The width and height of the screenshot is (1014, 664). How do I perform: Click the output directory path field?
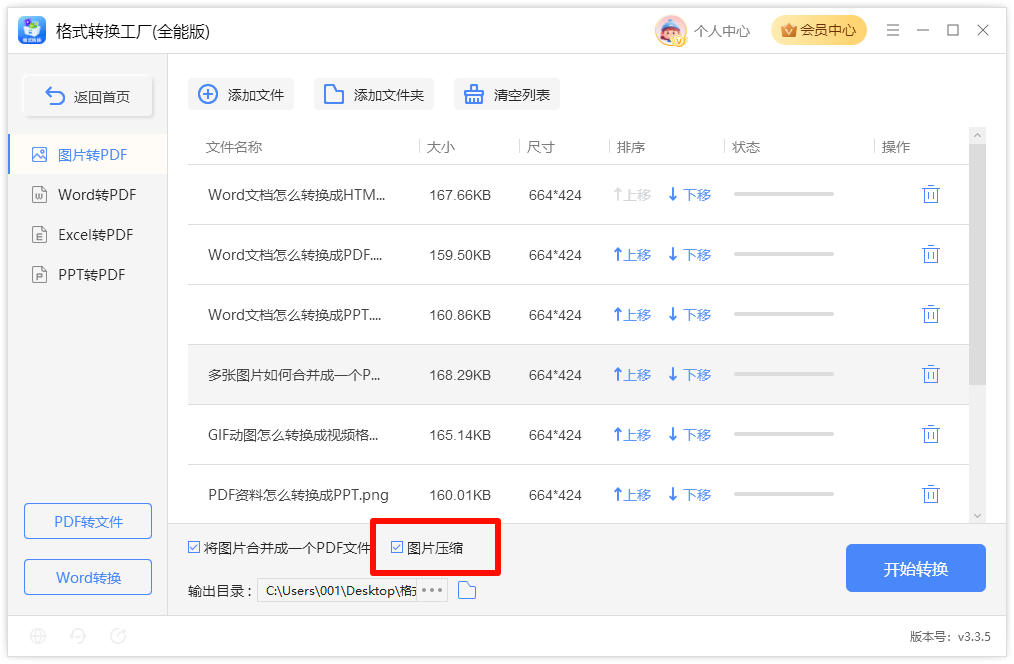click(338, 590)
